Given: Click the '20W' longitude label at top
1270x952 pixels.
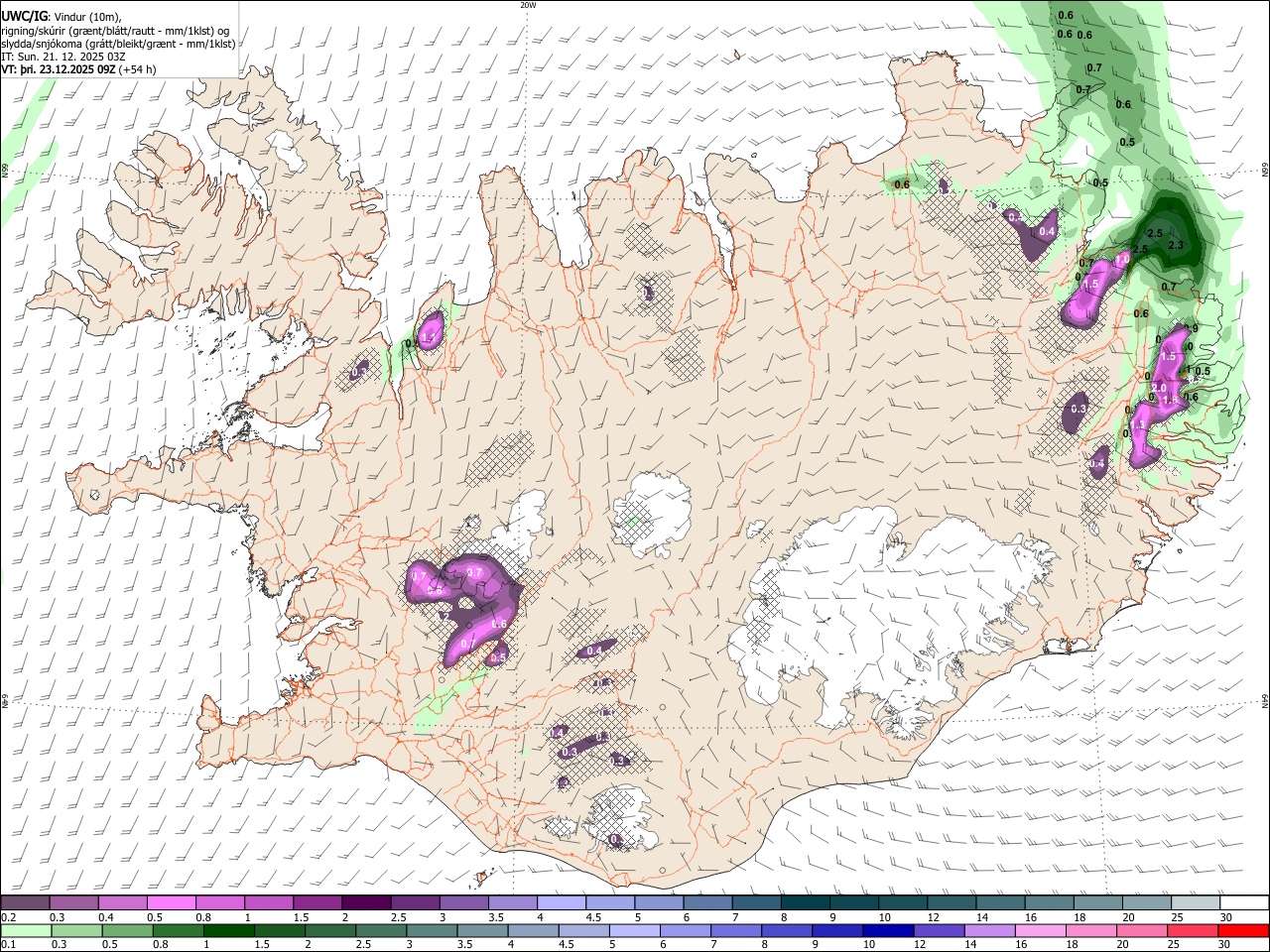Looking at the screenshot, I should [x=529, y=5].
